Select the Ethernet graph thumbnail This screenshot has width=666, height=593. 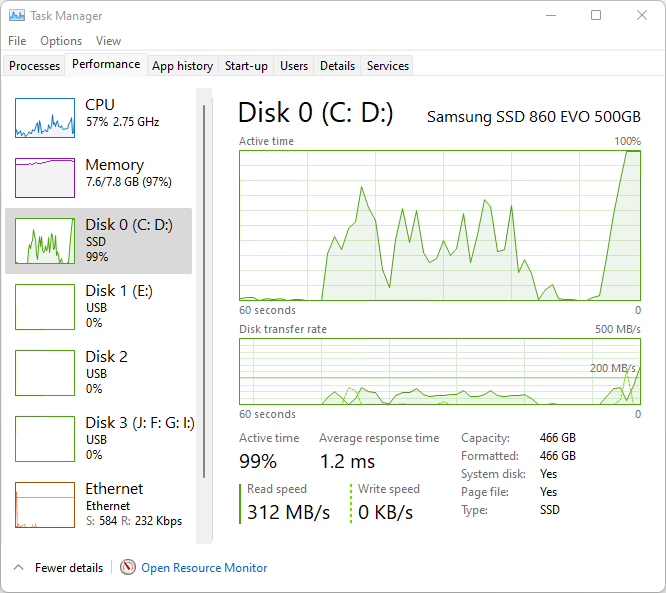(45, 505)
